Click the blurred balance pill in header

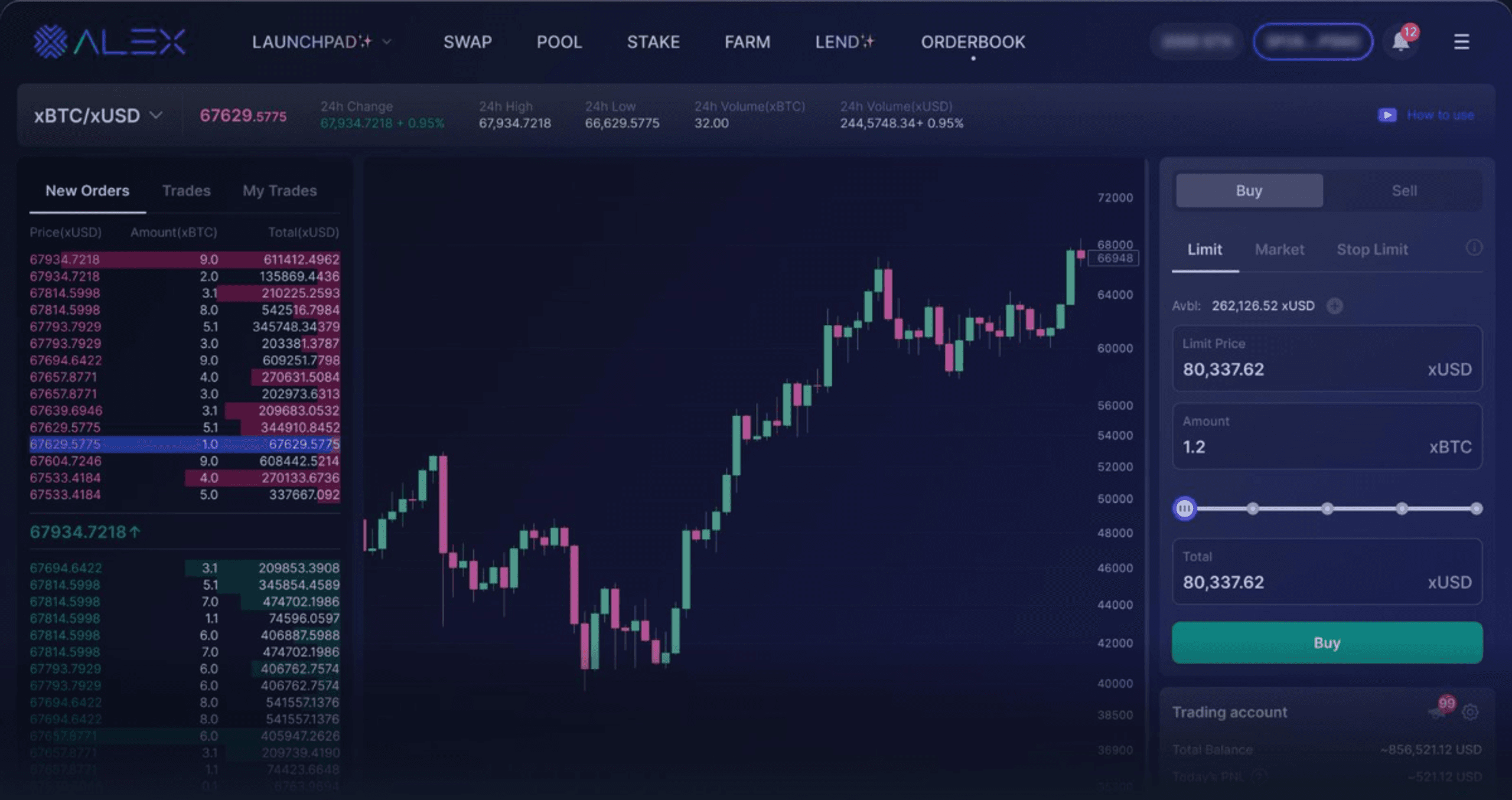pos(1197,42)
